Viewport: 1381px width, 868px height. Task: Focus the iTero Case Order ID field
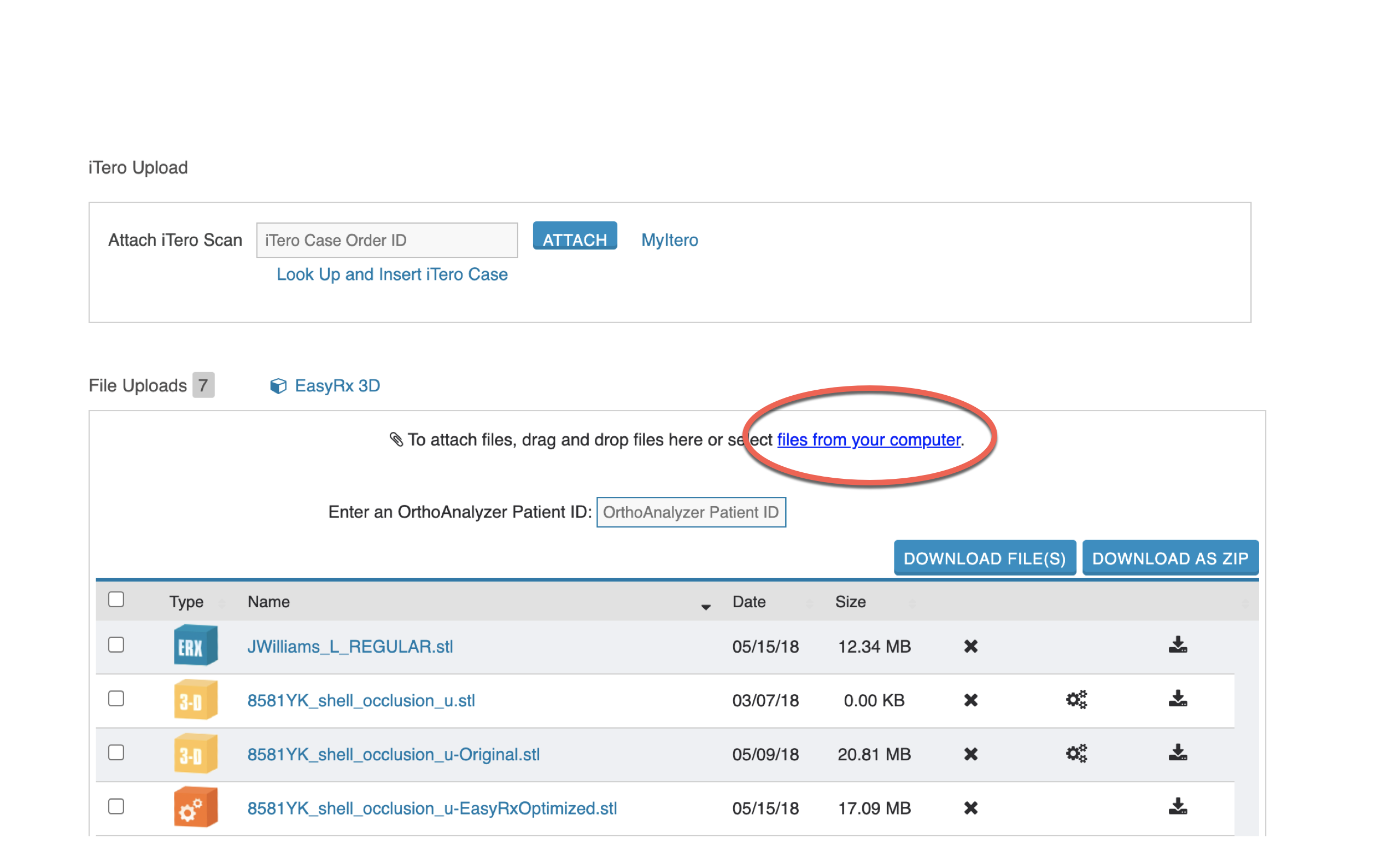tap(387, 240)
